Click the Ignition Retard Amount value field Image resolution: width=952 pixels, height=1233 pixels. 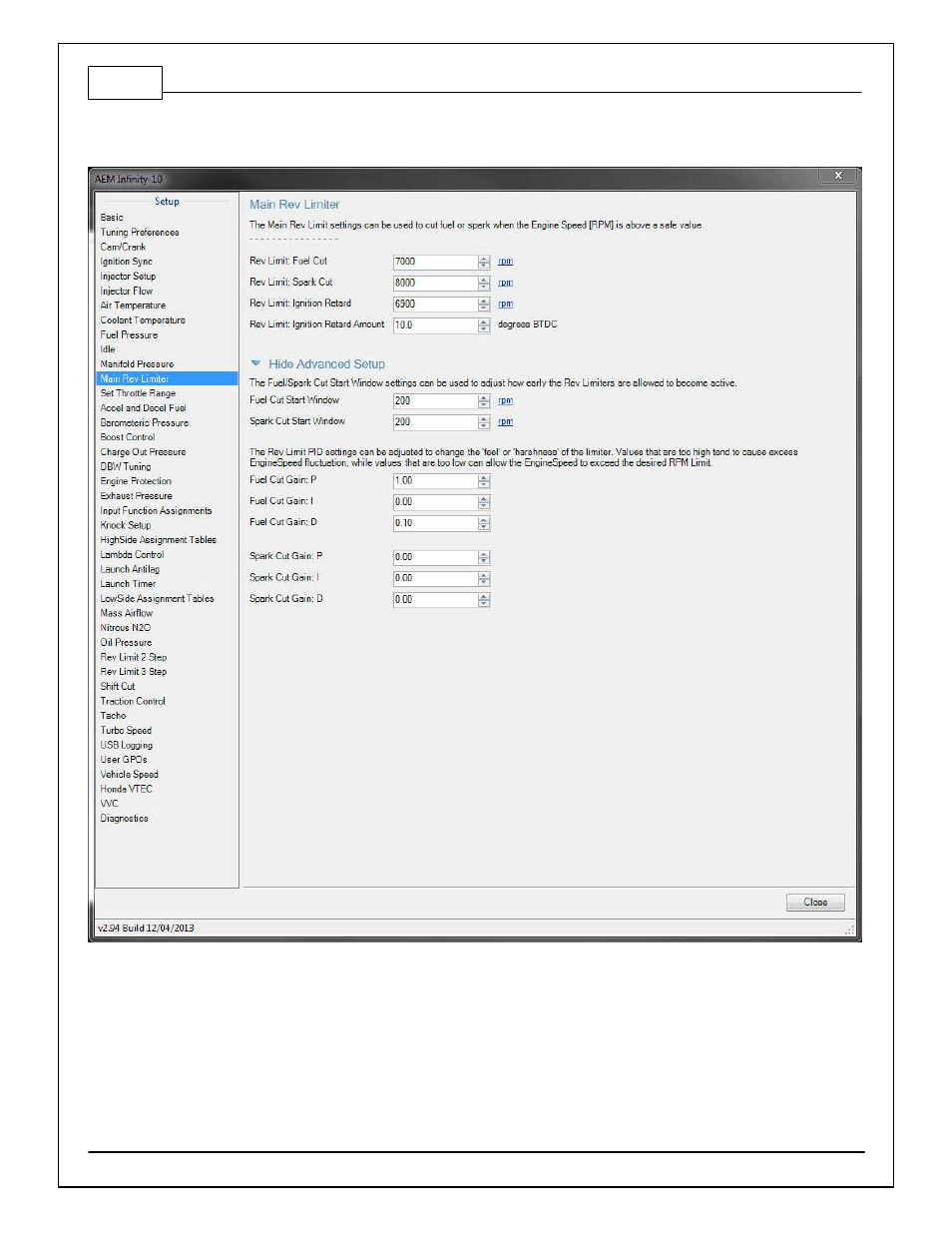coord(435,324)
